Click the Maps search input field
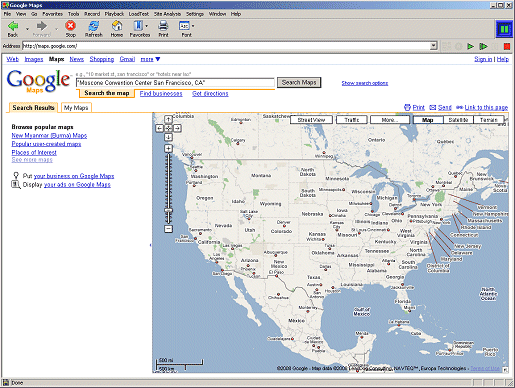This screenshot has width=515, height=388. coord(175,82)
